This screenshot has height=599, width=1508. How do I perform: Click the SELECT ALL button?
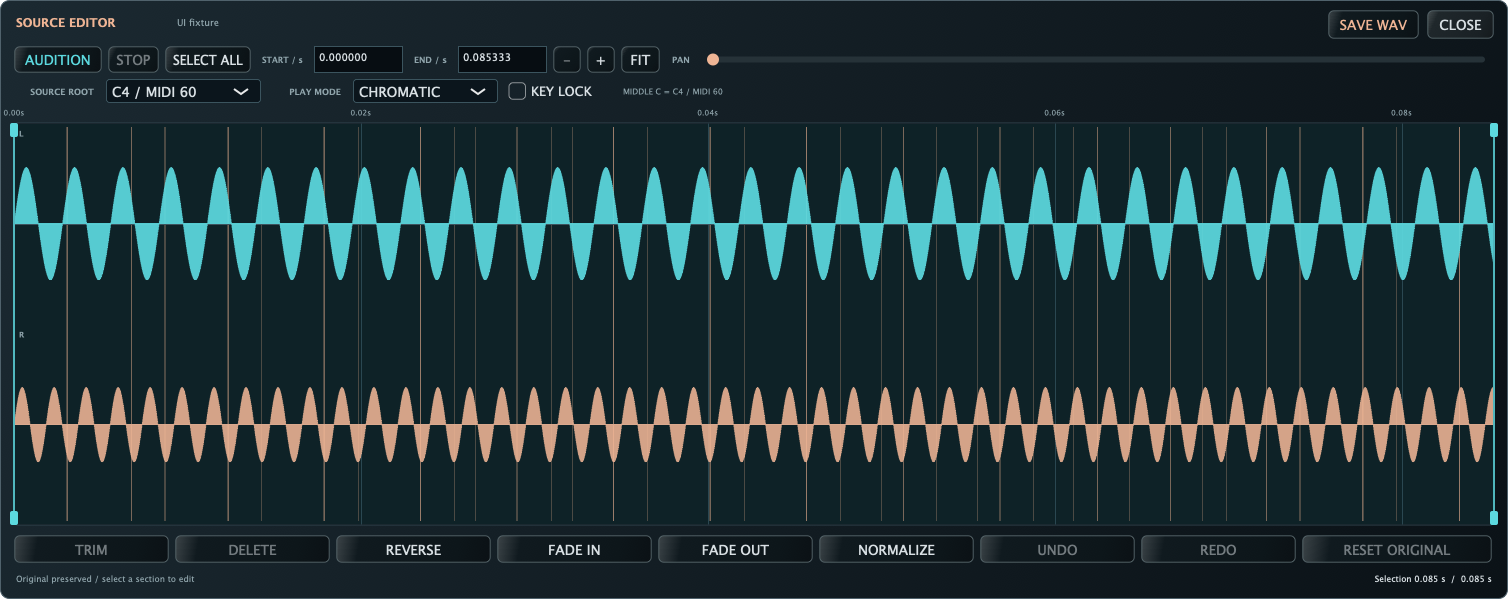click(208, 60)
